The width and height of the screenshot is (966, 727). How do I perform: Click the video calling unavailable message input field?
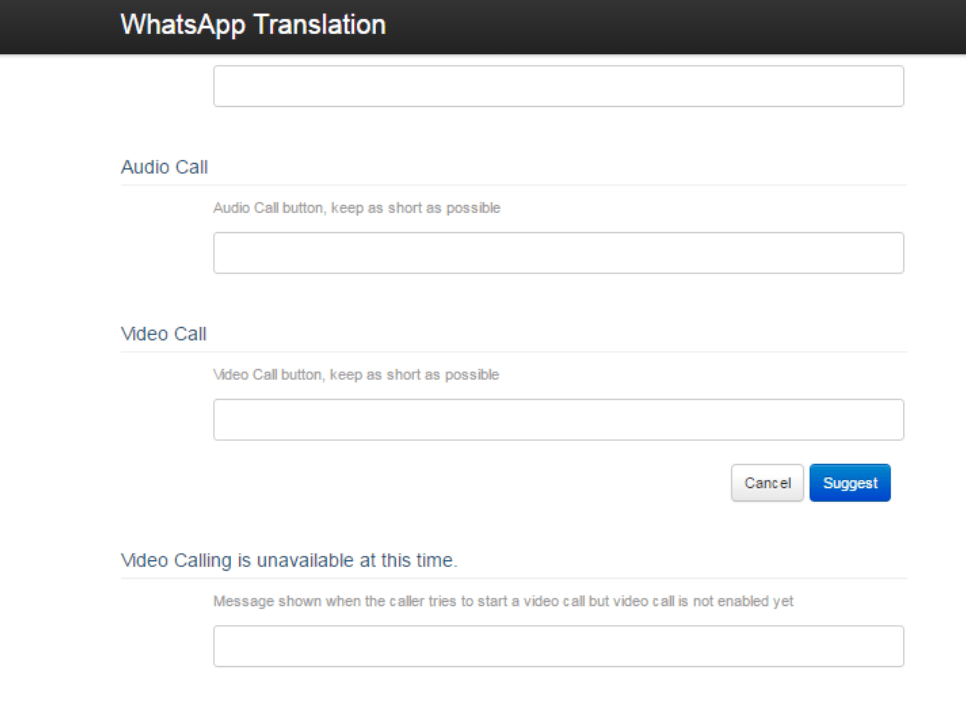point(557,646)
